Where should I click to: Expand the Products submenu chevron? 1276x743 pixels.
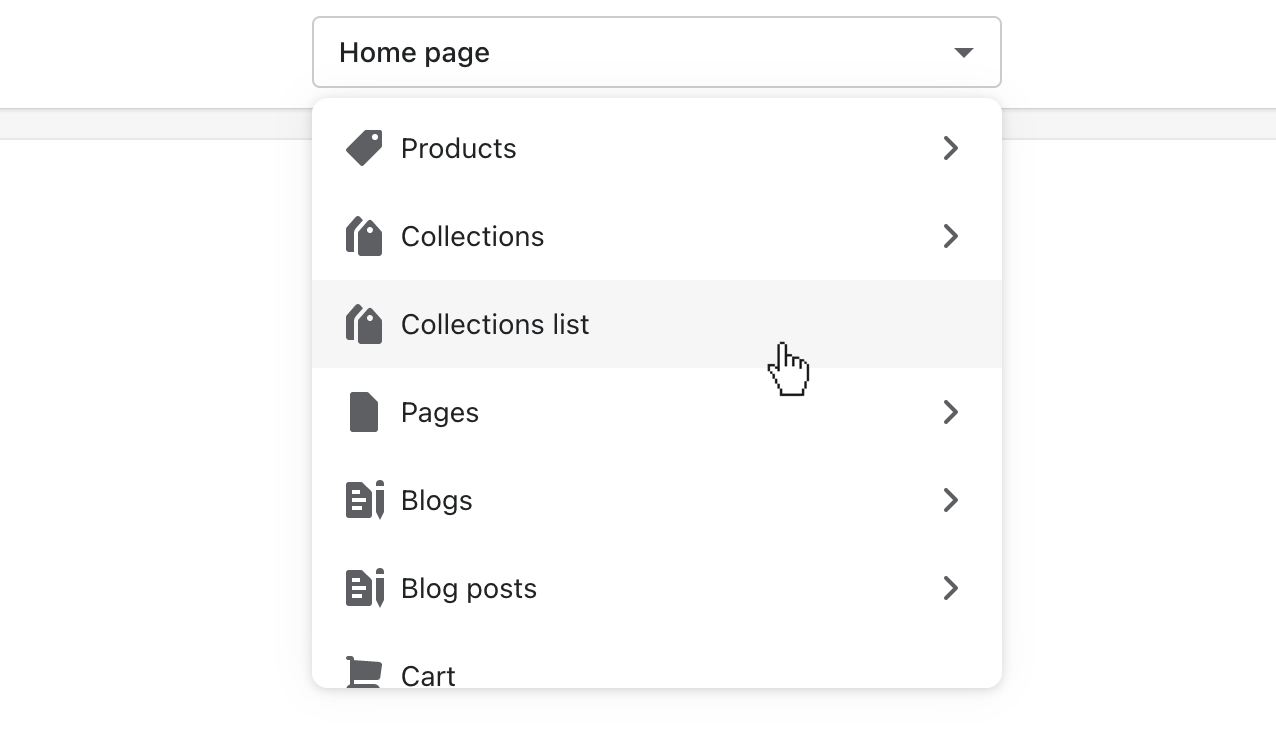tap(950, 148)
